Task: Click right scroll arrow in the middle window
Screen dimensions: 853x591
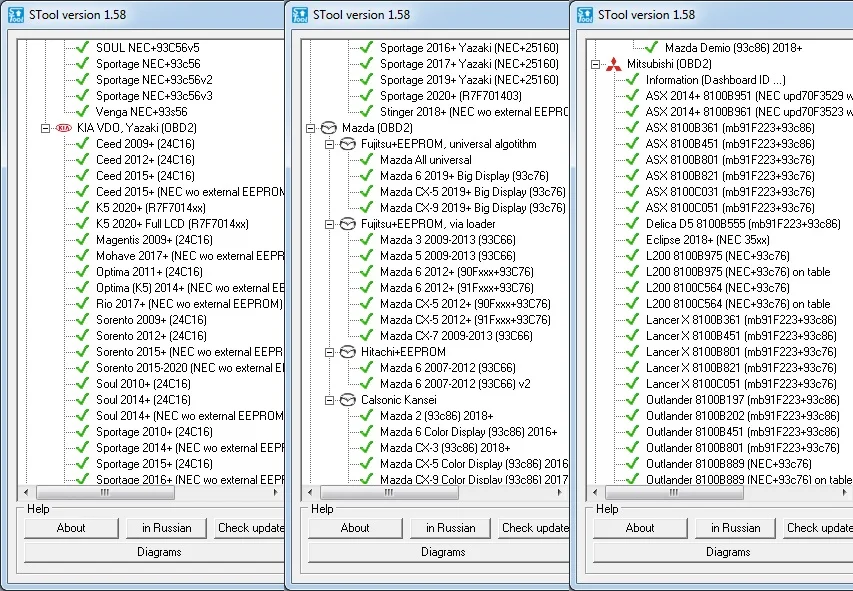Action: (560, 492)
